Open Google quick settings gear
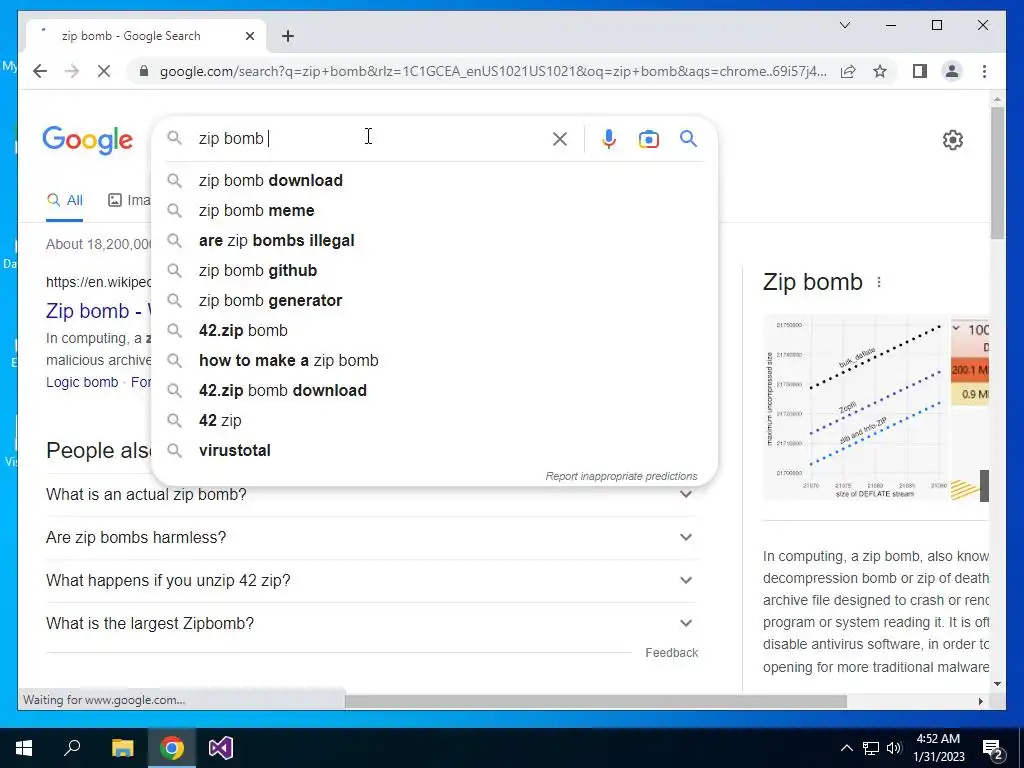 click(x=953, y=140)
